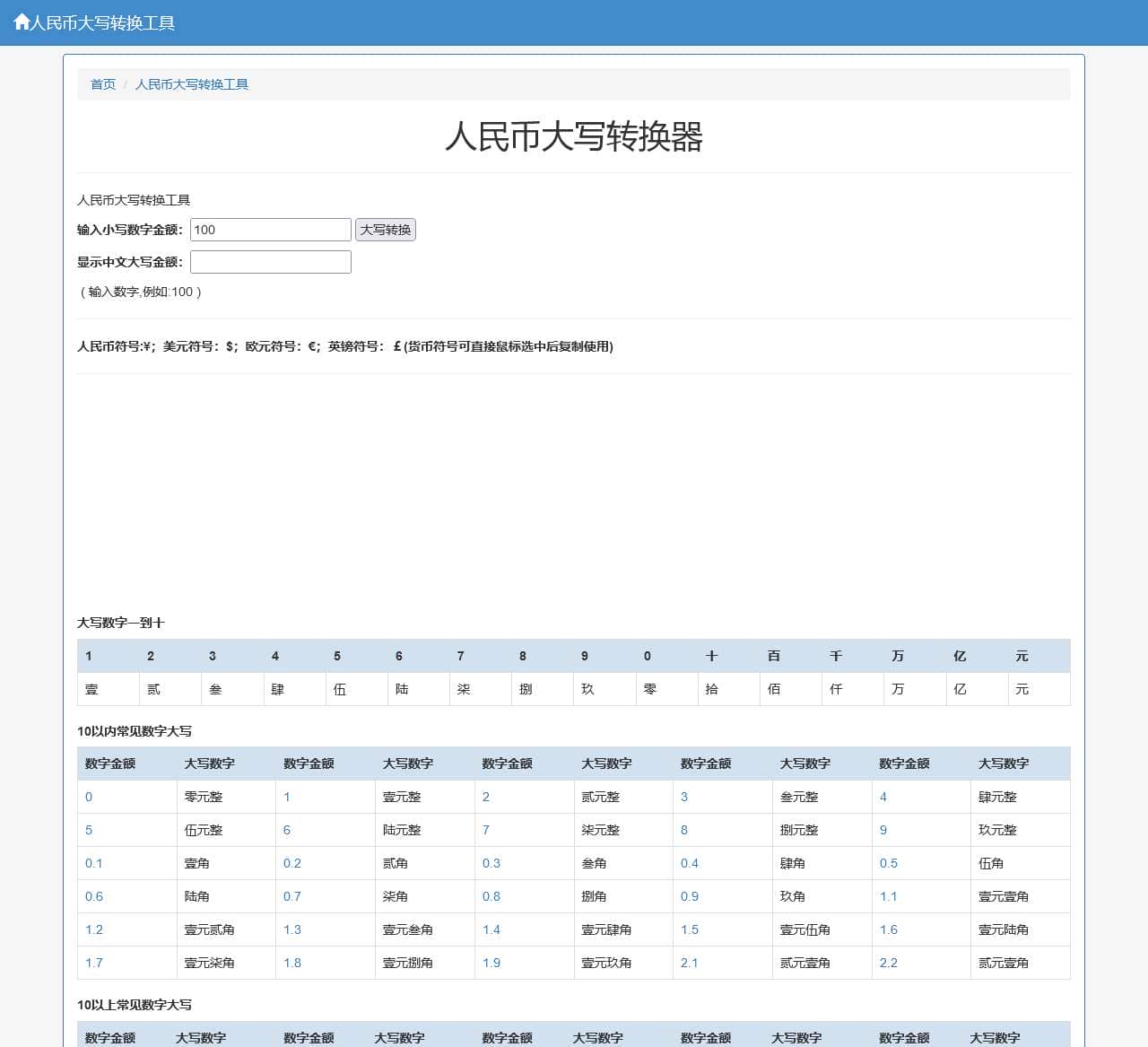Open the 人民币大写转换工具 header title link
The height and width of the screenshot is (1047, 1148).
(x=102, y=22)
